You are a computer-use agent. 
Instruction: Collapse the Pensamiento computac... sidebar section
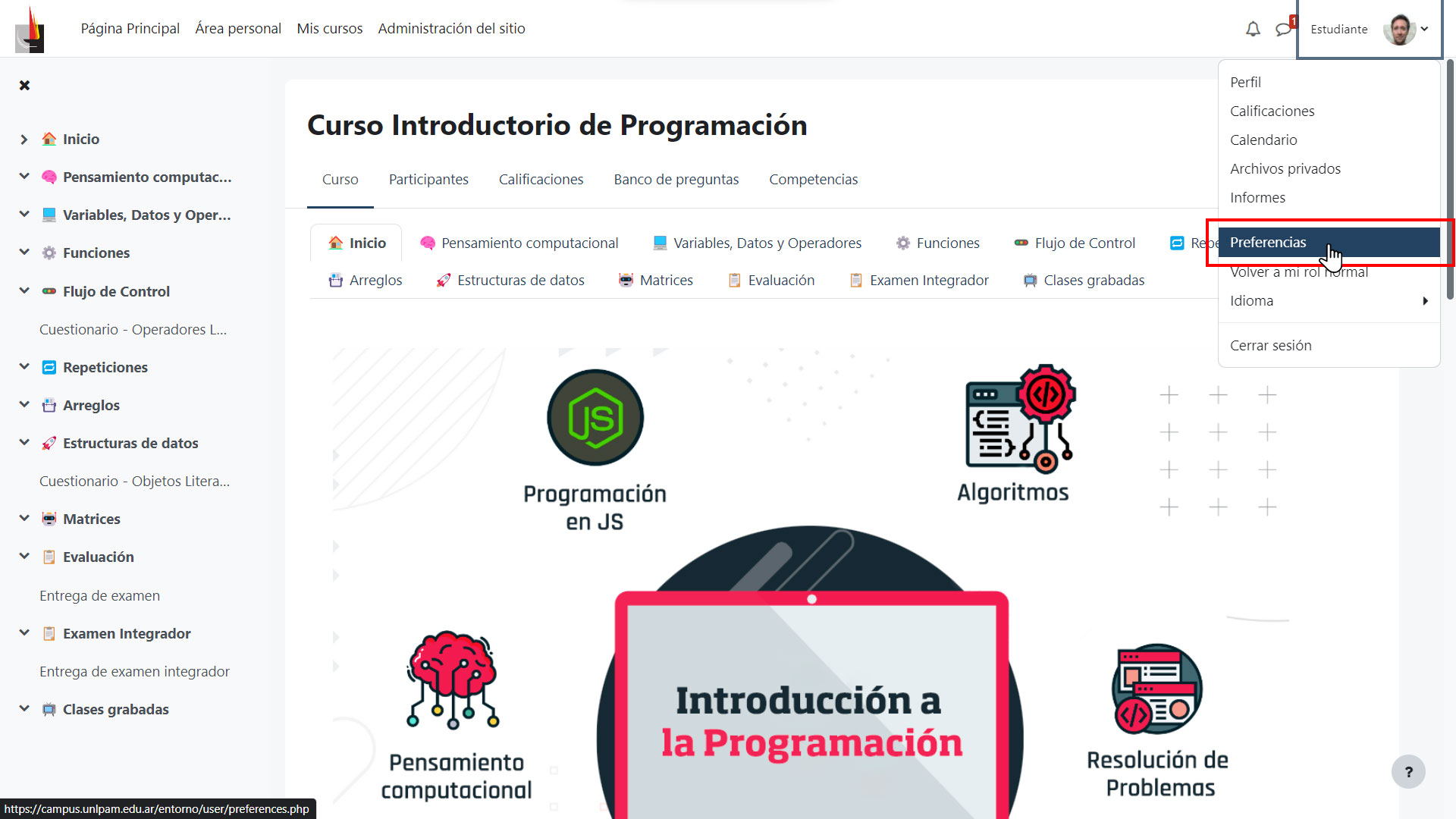click(x=24, y=177)
